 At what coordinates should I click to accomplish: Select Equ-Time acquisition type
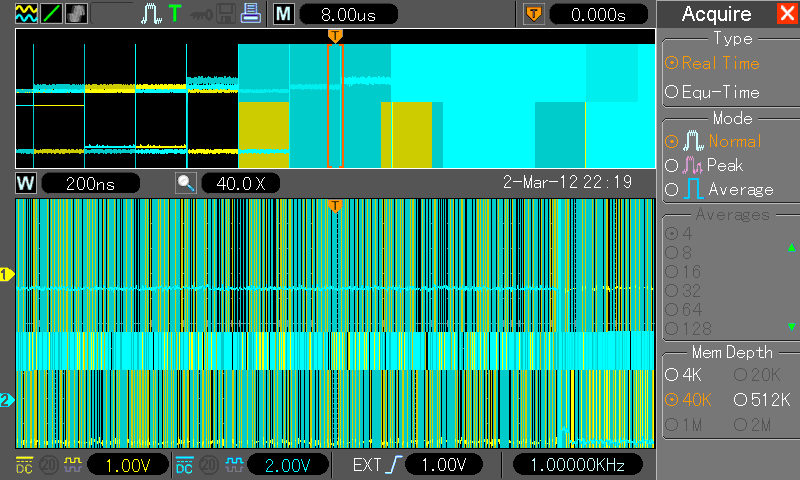click(713, 92)
